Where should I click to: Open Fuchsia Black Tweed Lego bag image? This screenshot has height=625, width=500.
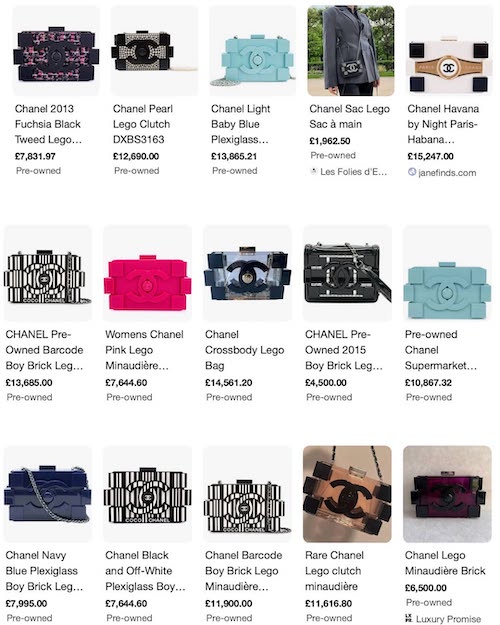coord(56,51)
